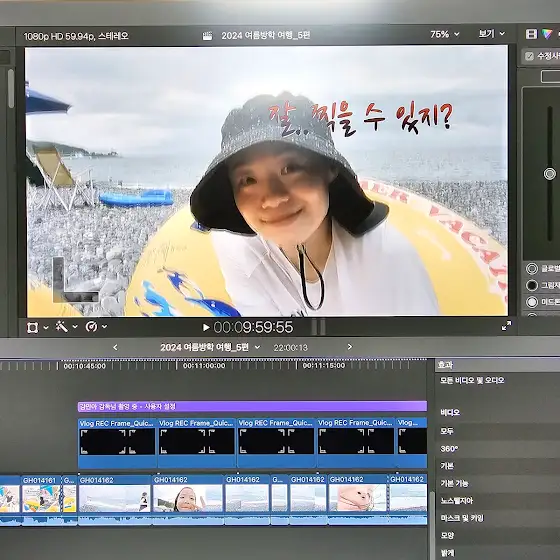Viewport: 560px width, 560px height.
Task: Play the viewer with the play button
Action: (x=206, y=327)
